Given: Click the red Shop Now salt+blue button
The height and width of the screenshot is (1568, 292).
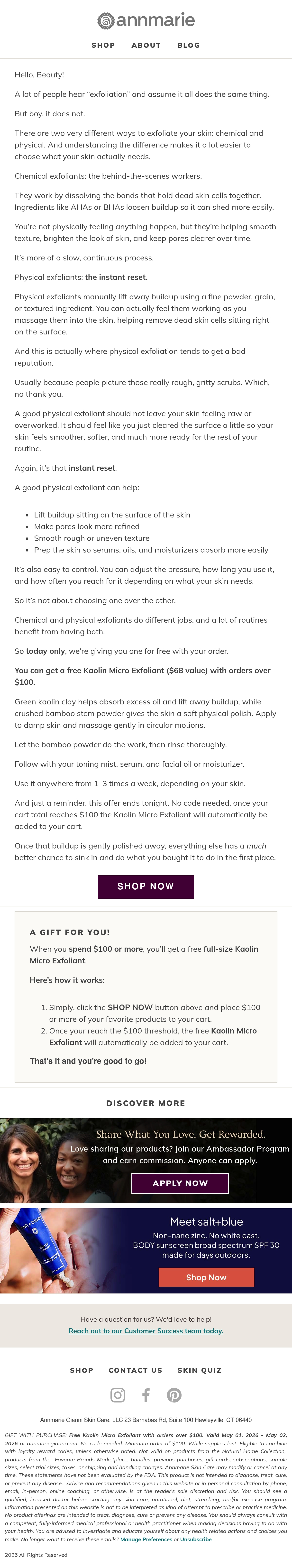Looking at the screenshot, I should pyautogui.click(x=206, y=1277).
